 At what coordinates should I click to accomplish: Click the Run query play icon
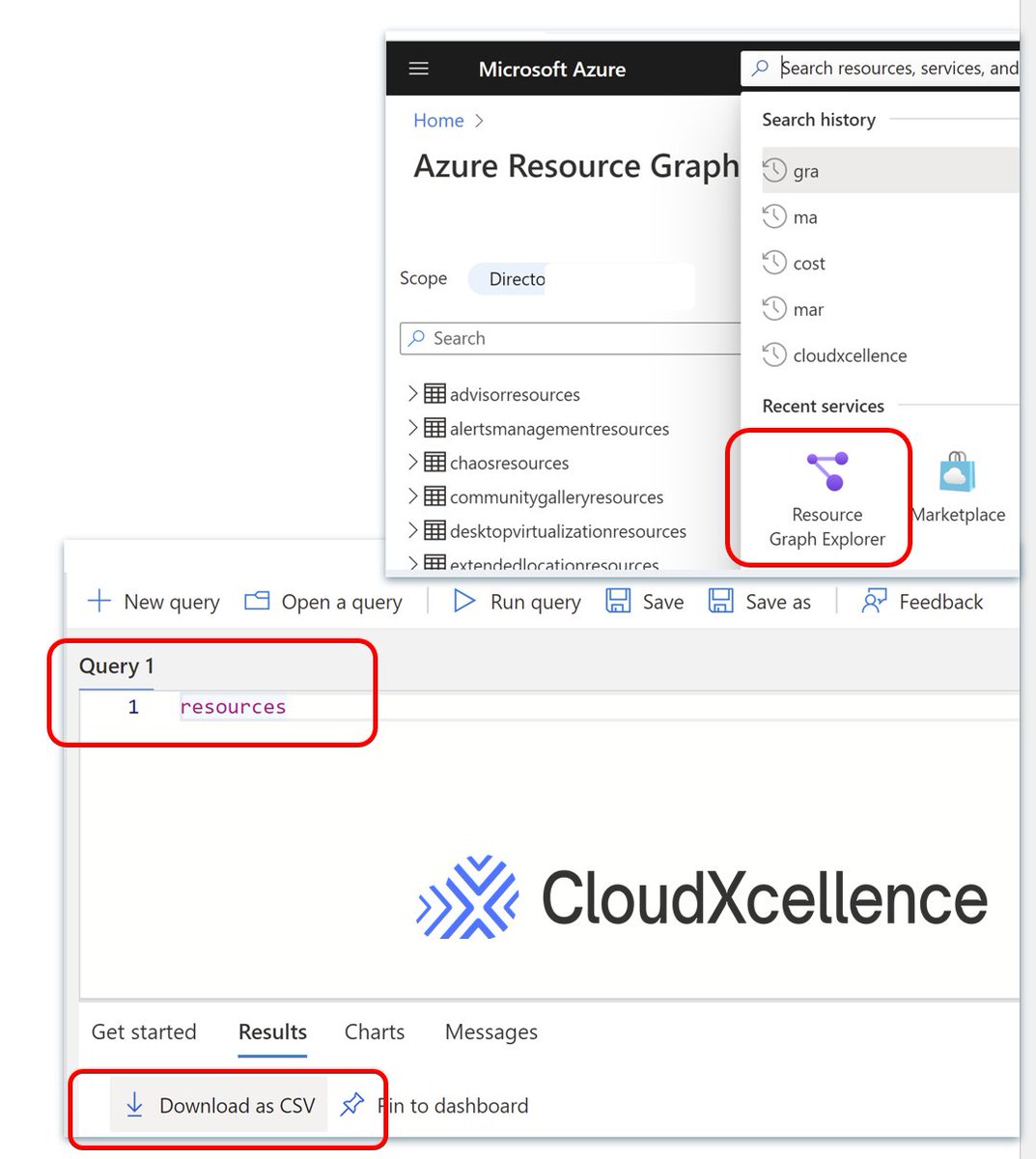(x=464, y=601)
